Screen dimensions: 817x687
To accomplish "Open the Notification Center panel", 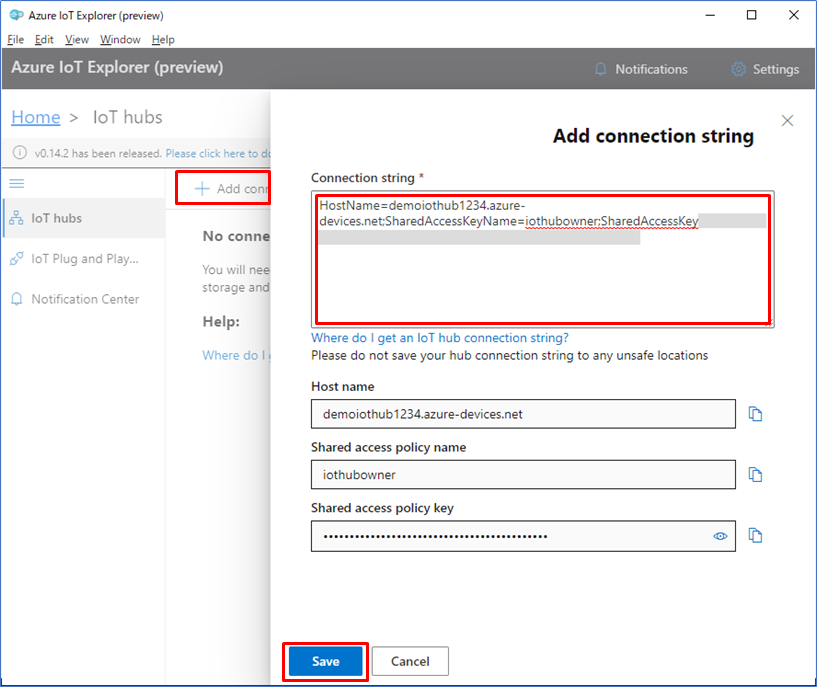I will (83, 298).
